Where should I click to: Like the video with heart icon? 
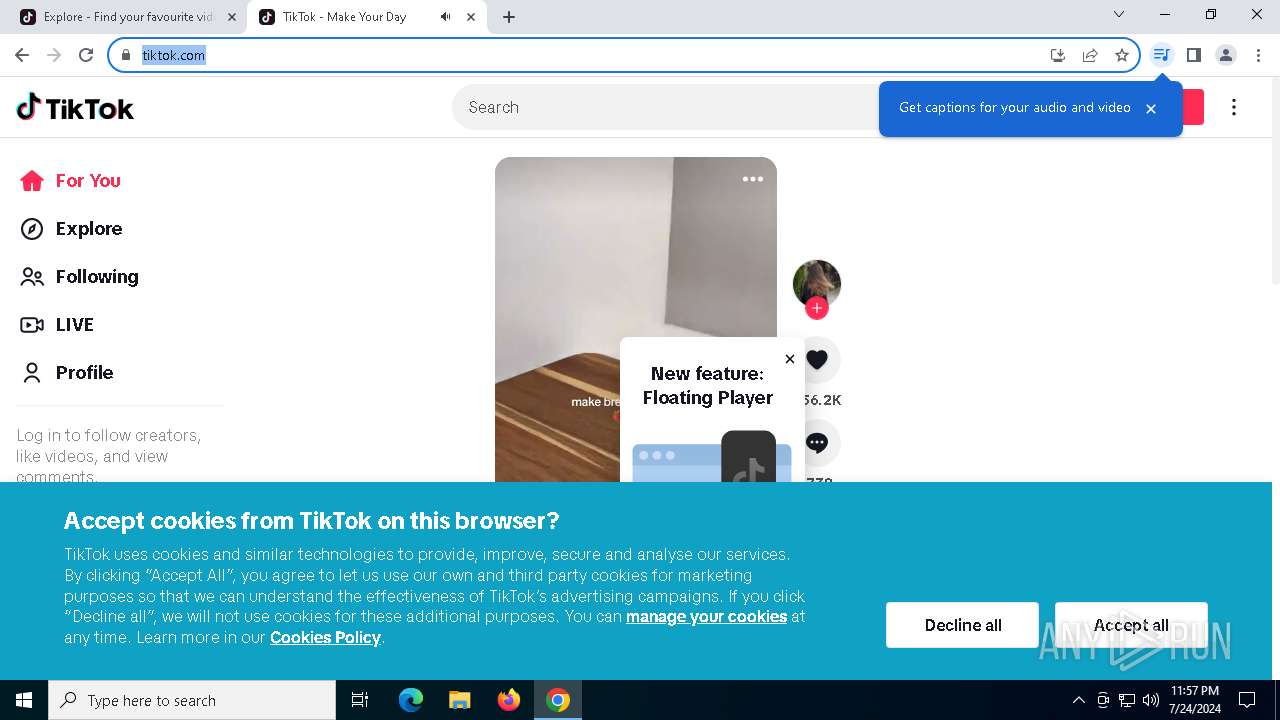tap(817, 360)
